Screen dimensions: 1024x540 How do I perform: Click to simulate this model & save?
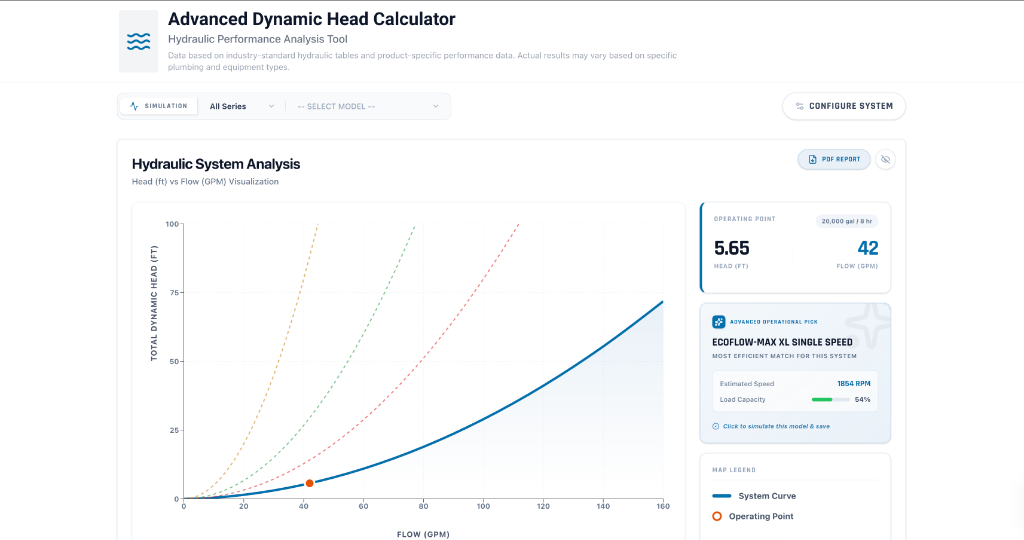(775, 426)
